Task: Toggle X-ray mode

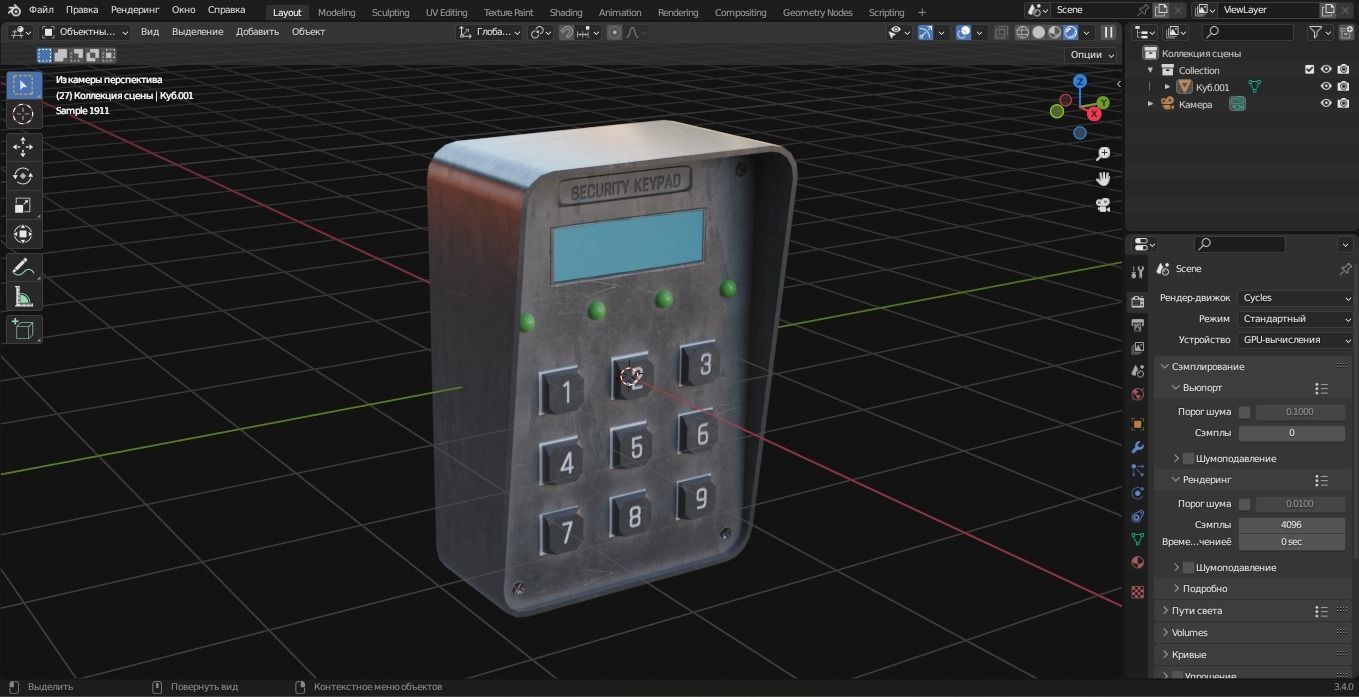Action: pos(1001,32)
